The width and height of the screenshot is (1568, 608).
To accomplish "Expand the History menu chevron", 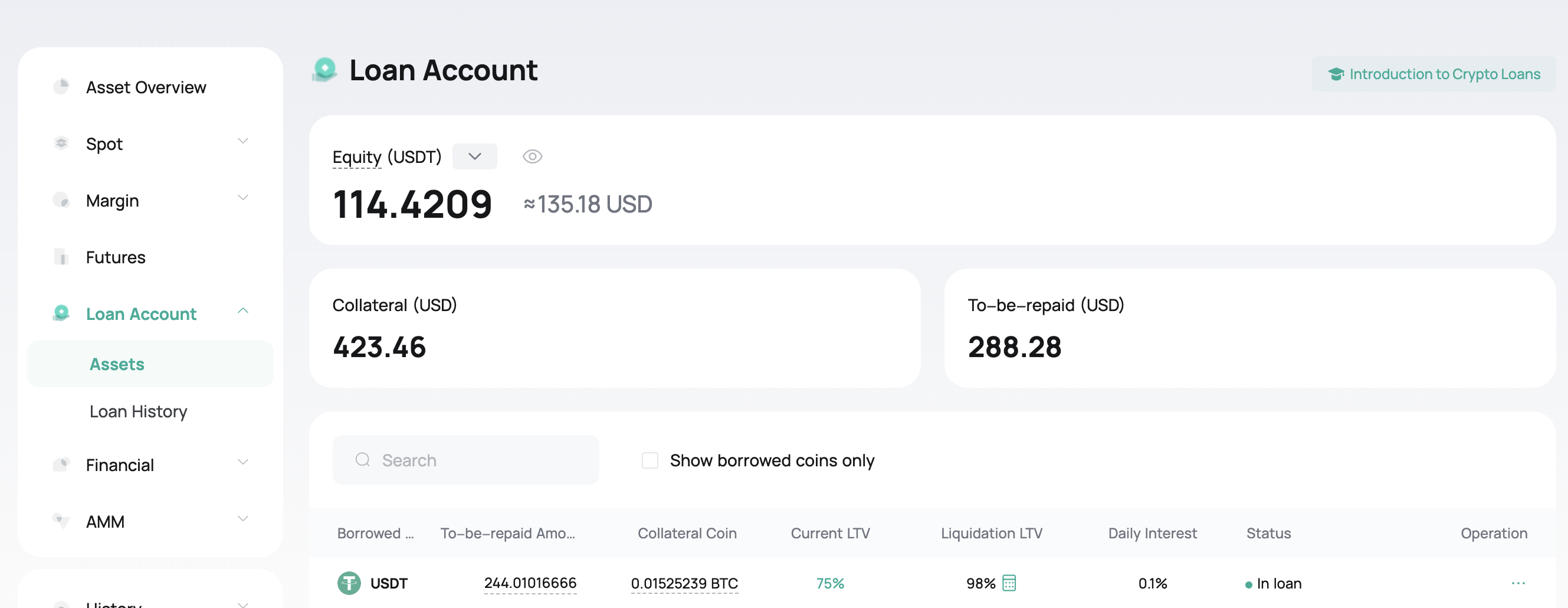I will pyautogui.click(x=242, y=604).
